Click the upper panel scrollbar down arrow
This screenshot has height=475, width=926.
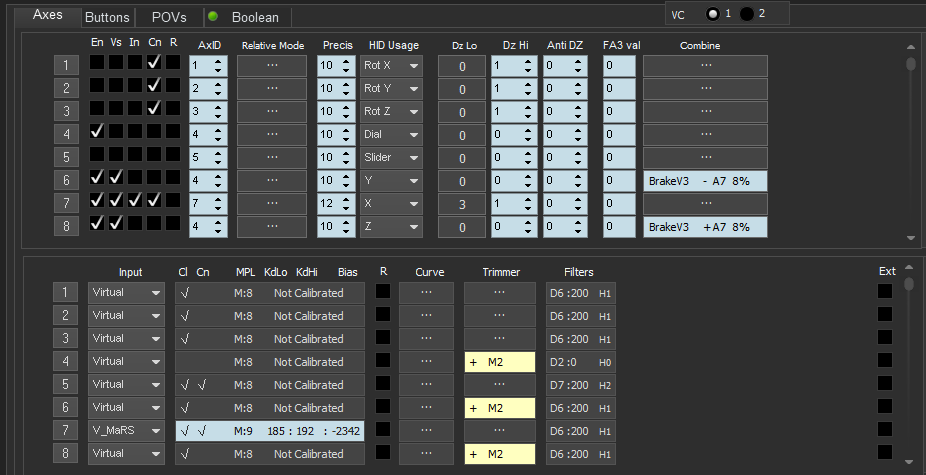(911, 238)
